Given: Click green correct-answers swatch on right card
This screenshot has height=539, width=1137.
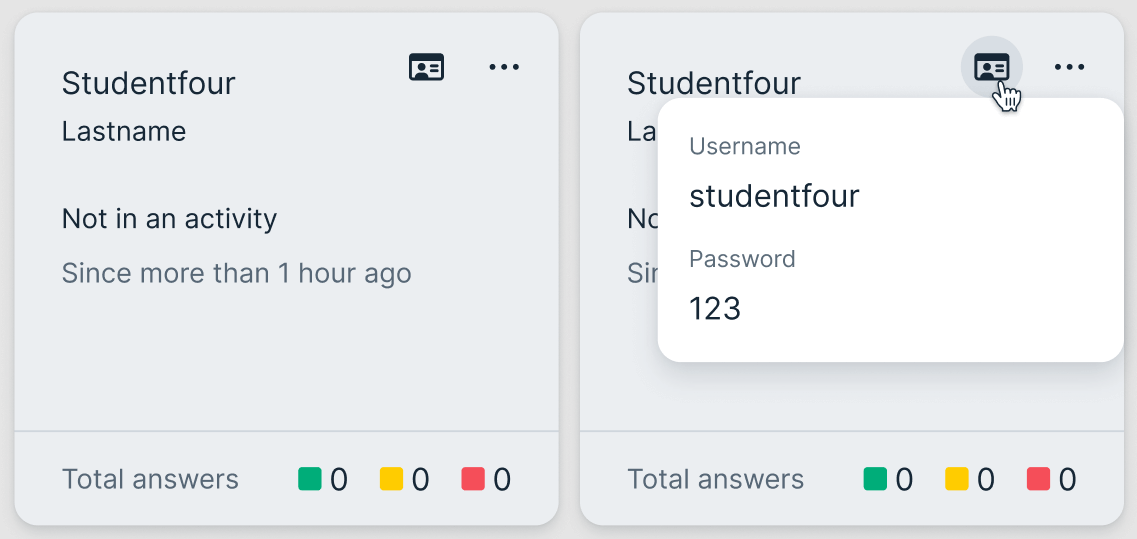Looking at the screenshot, I should click(x=875, y=479).
